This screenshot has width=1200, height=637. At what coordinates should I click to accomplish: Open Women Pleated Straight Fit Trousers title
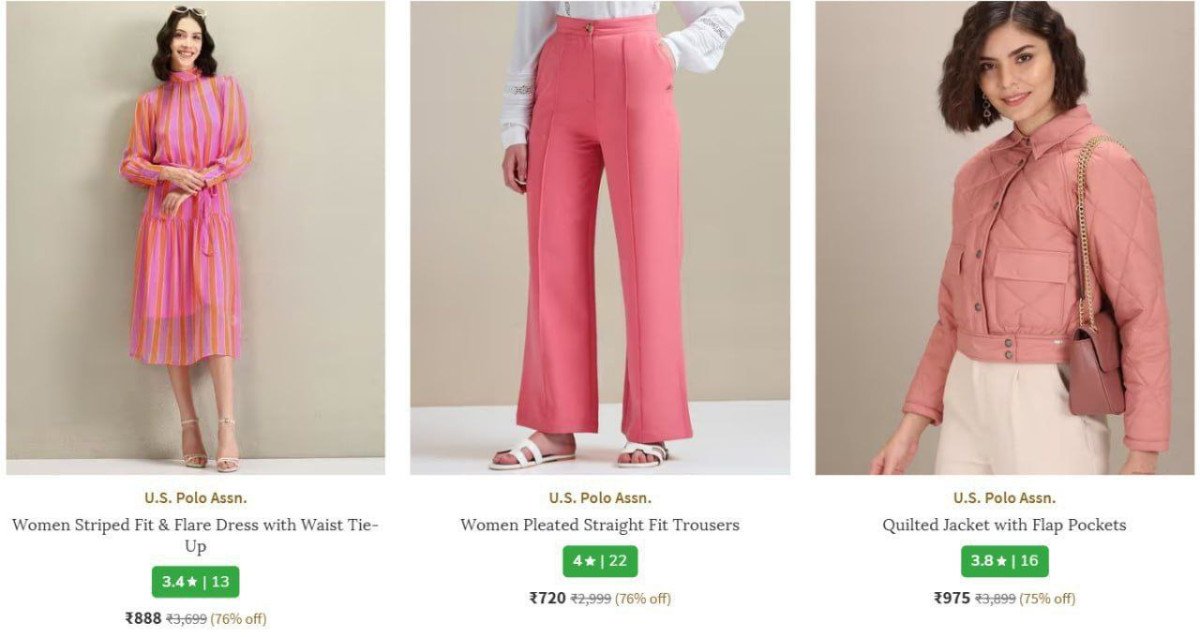coord(600,525)
